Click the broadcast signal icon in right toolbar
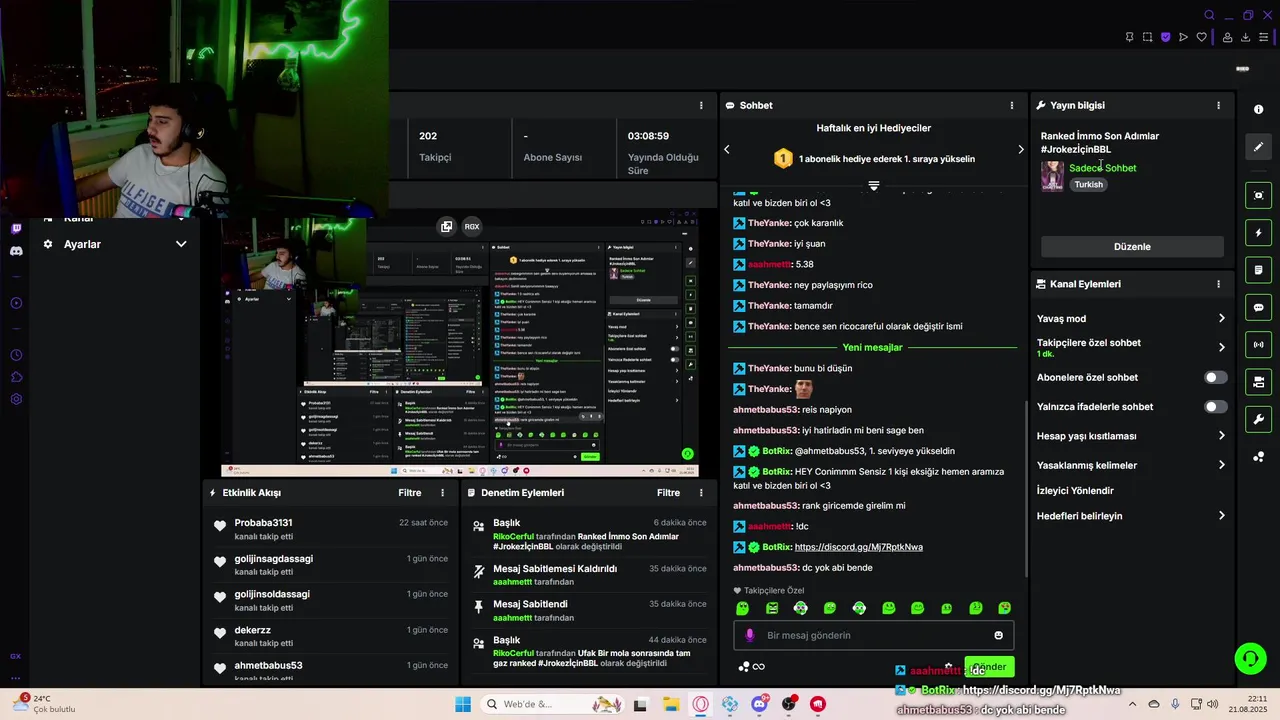Image resolution: width=1280 pixels, height=720 pixels. click(x=1259, y=345)
